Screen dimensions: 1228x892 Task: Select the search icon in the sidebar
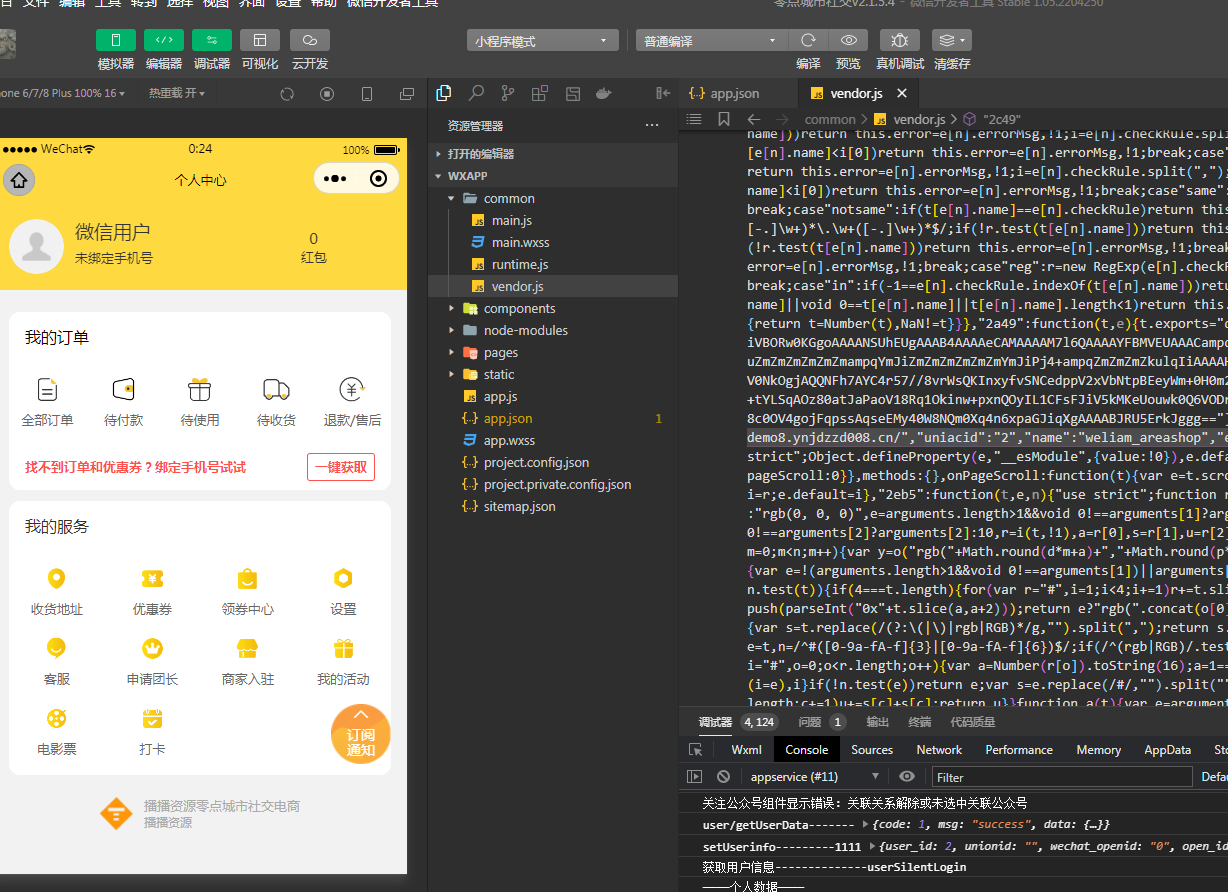476,92
